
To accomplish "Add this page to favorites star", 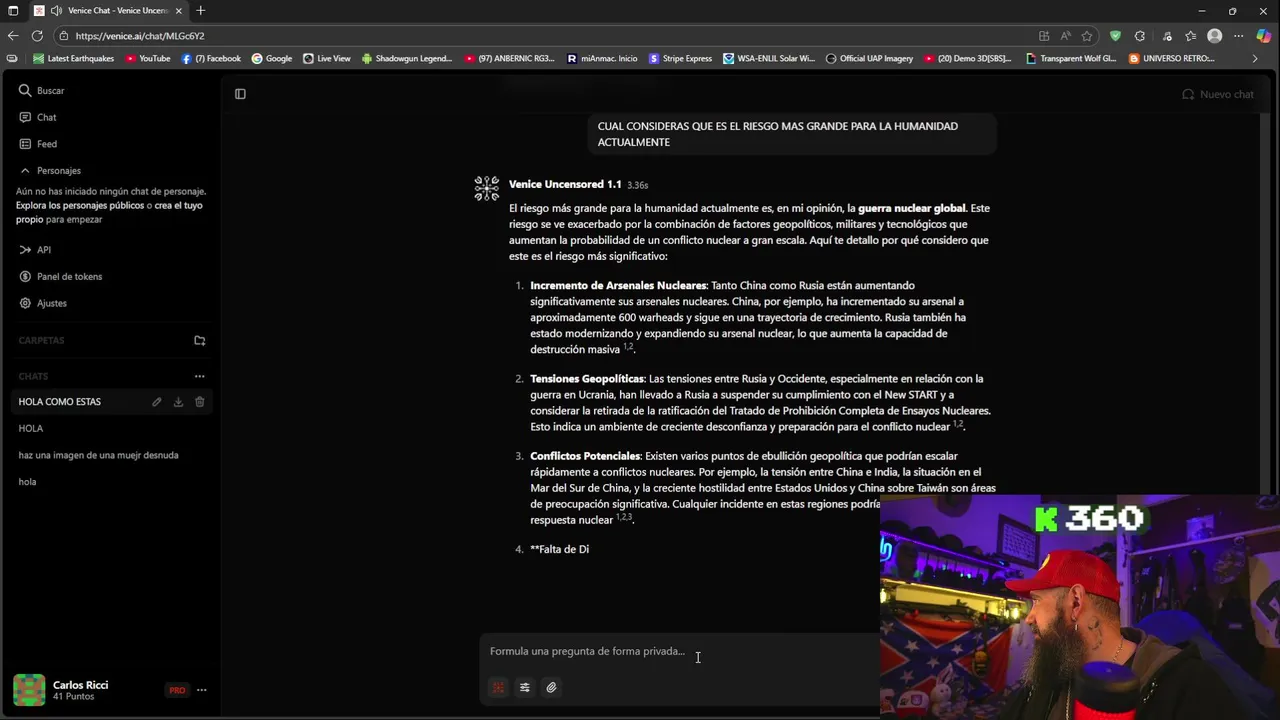I will (x=1087, y=36).
